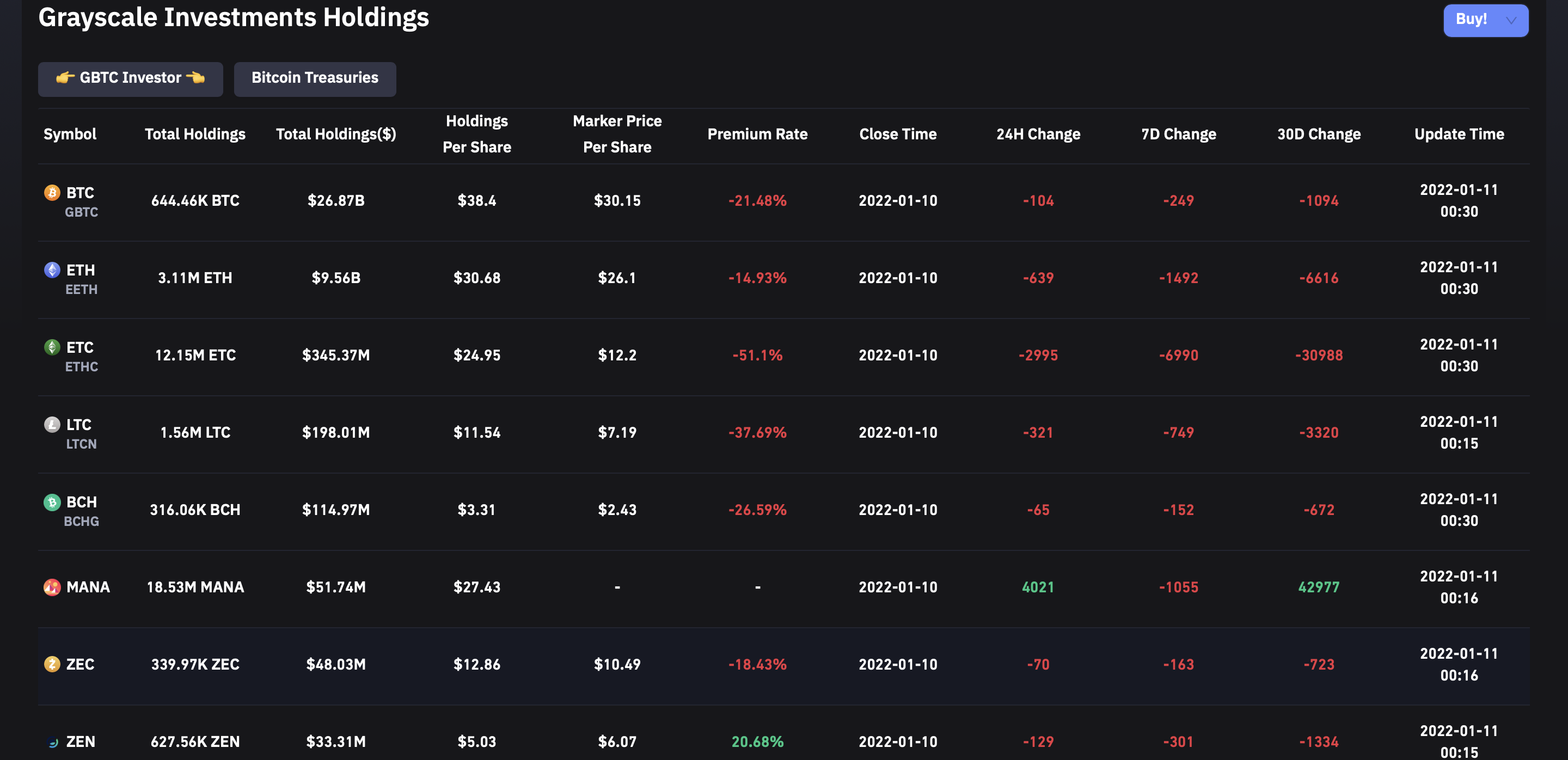Select the 24H Change column header

click(1038, 134)
